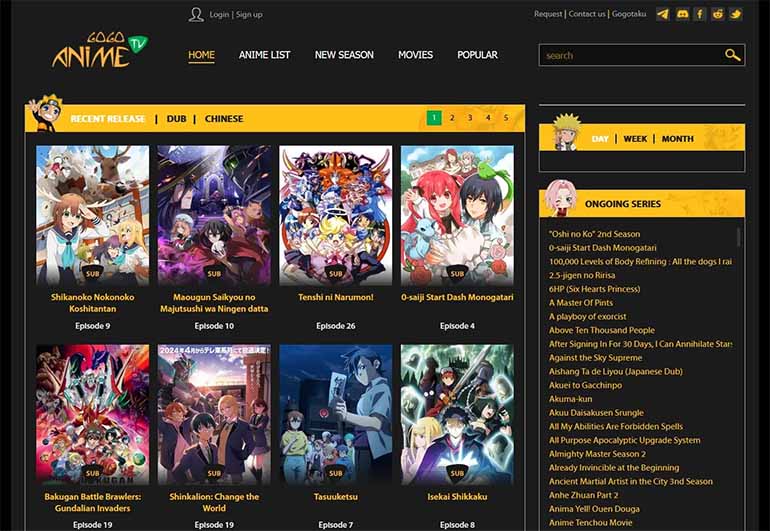This screenshot has height=531, width=770.
Task: Open the Reddit social icon
Action: point(717,14)
